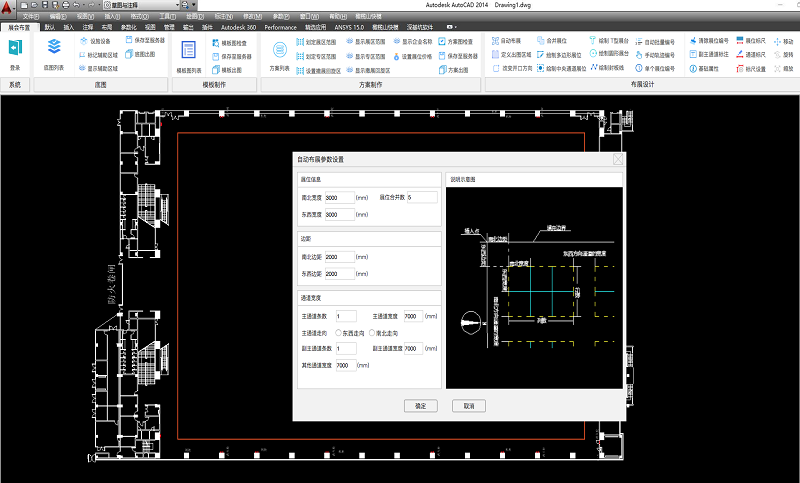Screen dimensions: 800x483
Task: Click 单个展位编号 single booth numbering
Action: tap(655, 68)
